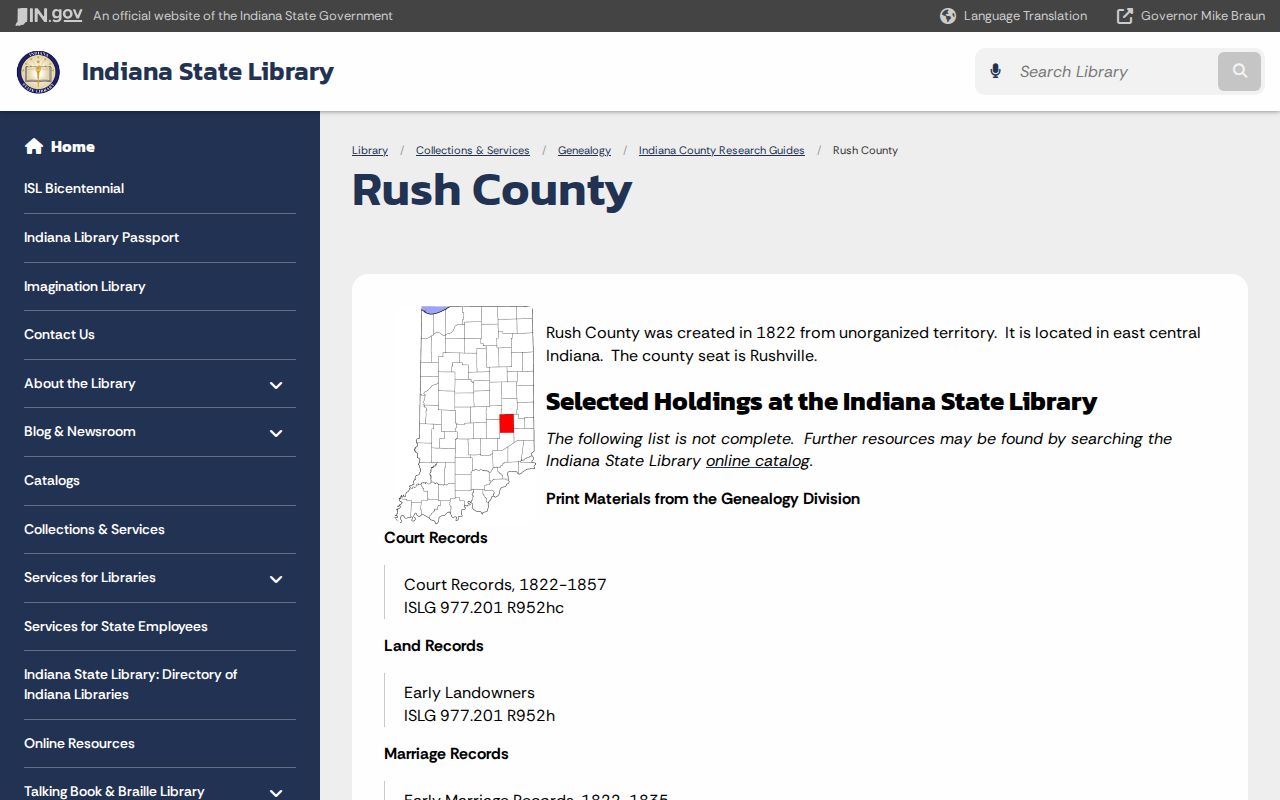
Task: Select Services for State Employees
Action: (x=116, y=626)
